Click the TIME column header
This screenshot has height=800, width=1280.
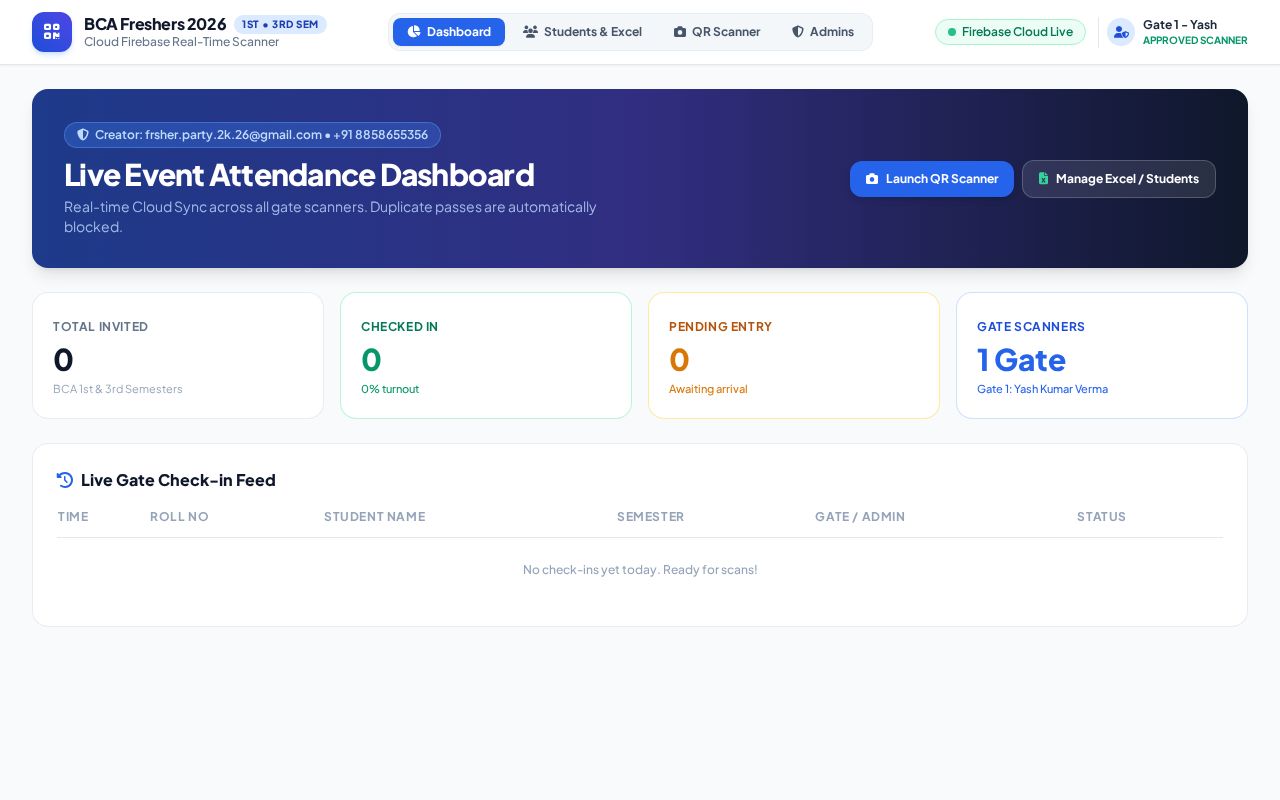pos(73,517)
